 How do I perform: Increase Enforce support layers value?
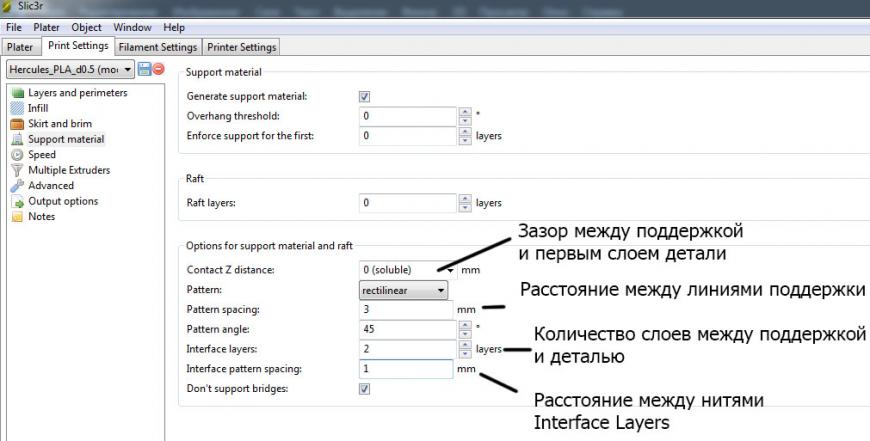click(x=465, y=132)
